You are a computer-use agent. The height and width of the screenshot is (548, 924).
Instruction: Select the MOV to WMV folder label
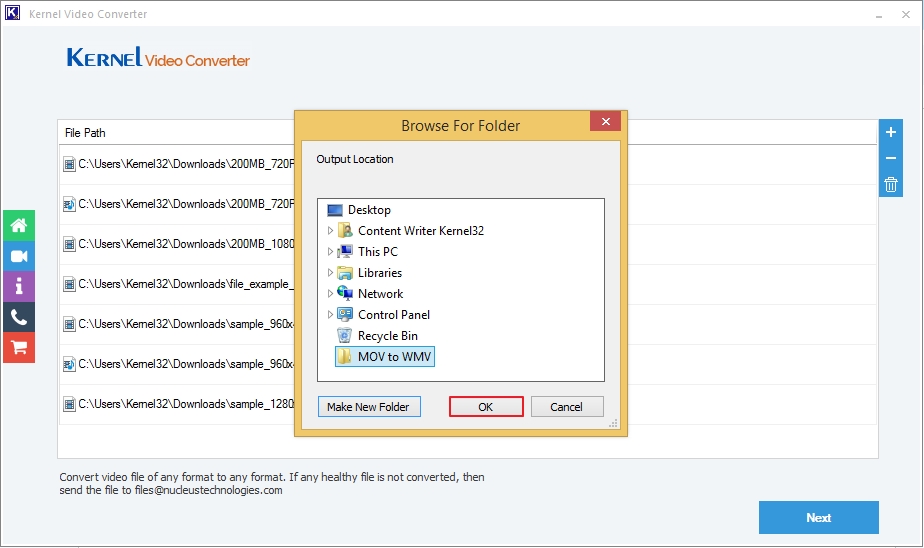[394, 356]
